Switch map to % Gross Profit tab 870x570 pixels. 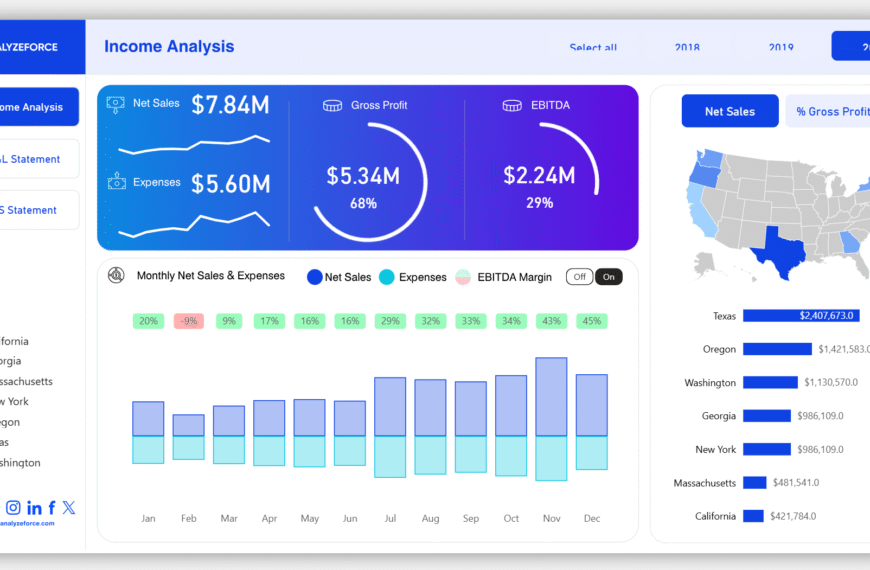pos(830,111)
